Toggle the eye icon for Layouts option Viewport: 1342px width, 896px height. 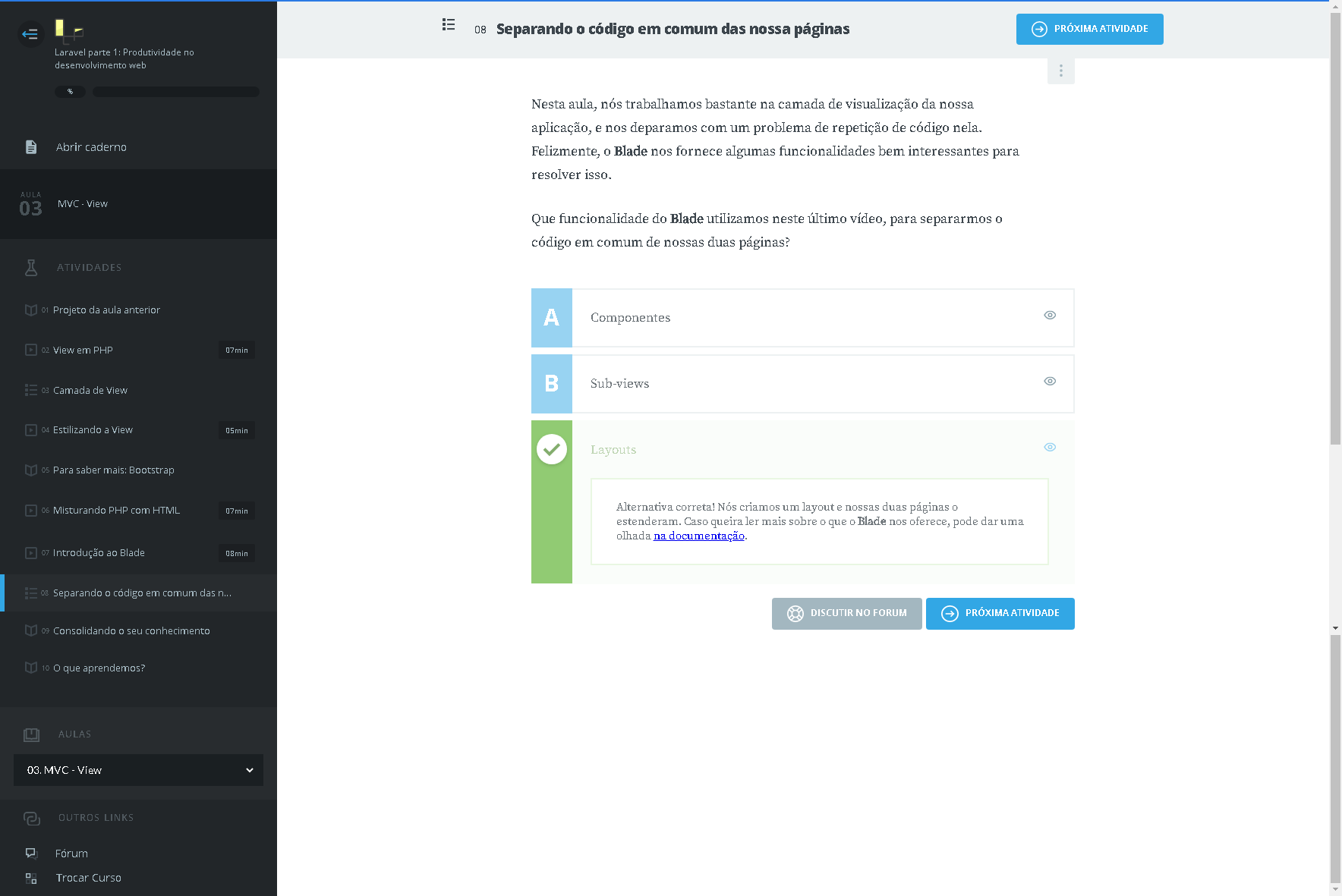click(1050, 448)
